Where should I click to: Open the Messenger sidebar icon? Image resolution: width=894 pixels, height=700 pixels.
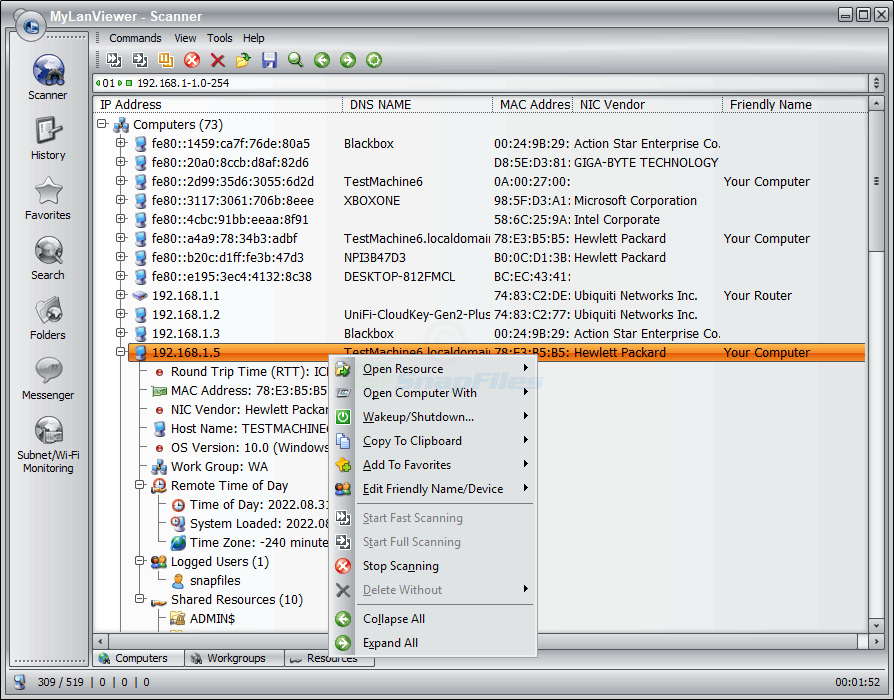48,376
